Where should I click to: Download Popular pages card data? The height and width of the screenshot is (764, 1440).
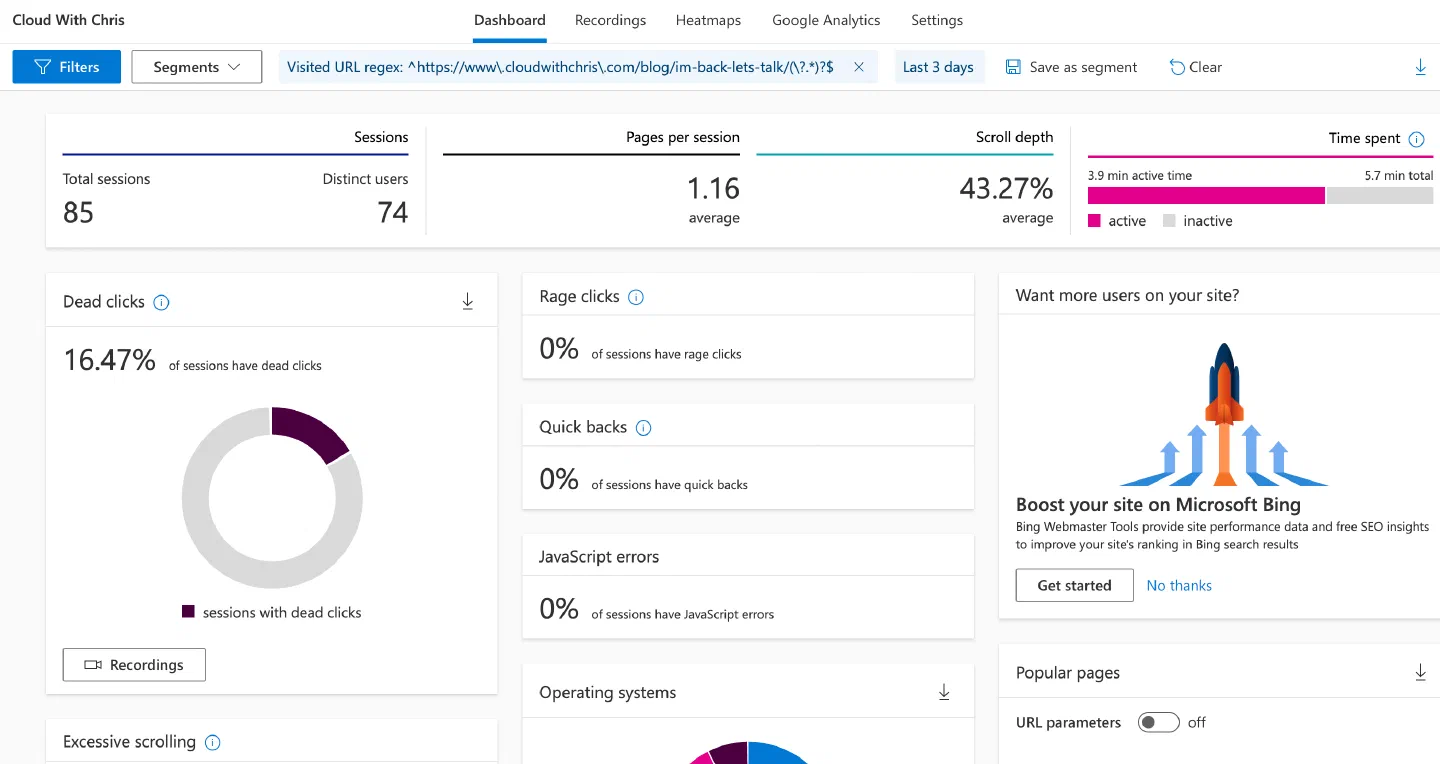(1420, 672)
